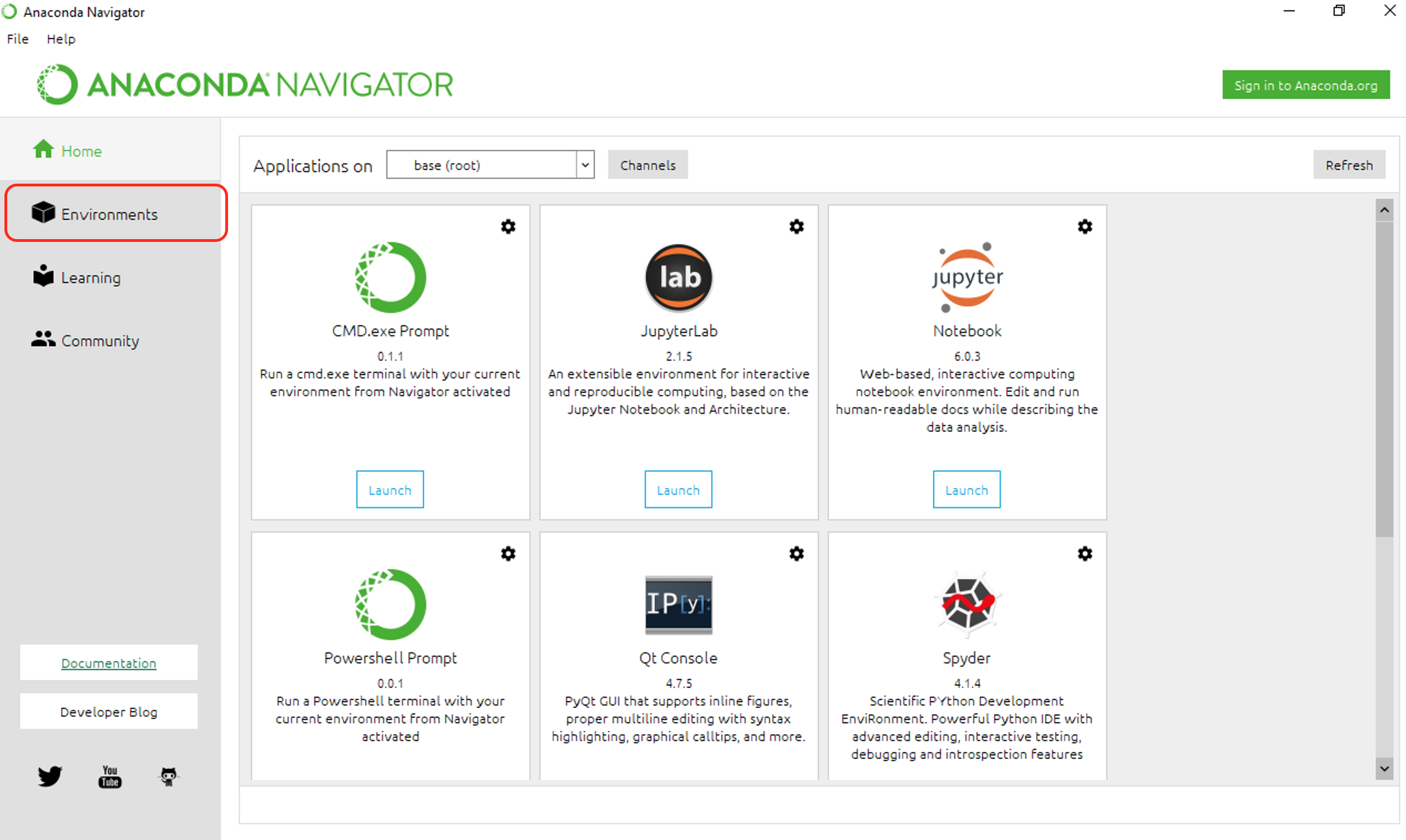This screenshot has height=840, width=1406.
Task: Click the gear icon on JupyterLab card
Action: click(797, 227)
